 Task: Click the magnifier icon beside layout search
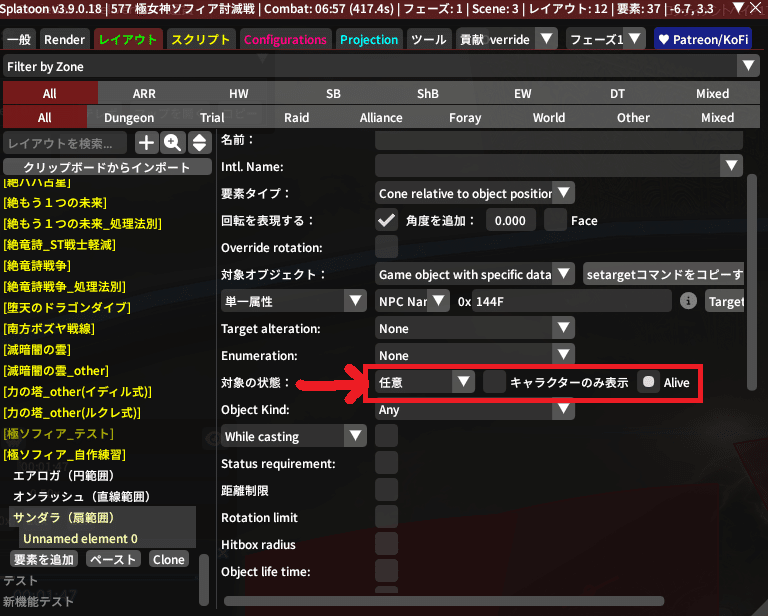tap(172, 143)
